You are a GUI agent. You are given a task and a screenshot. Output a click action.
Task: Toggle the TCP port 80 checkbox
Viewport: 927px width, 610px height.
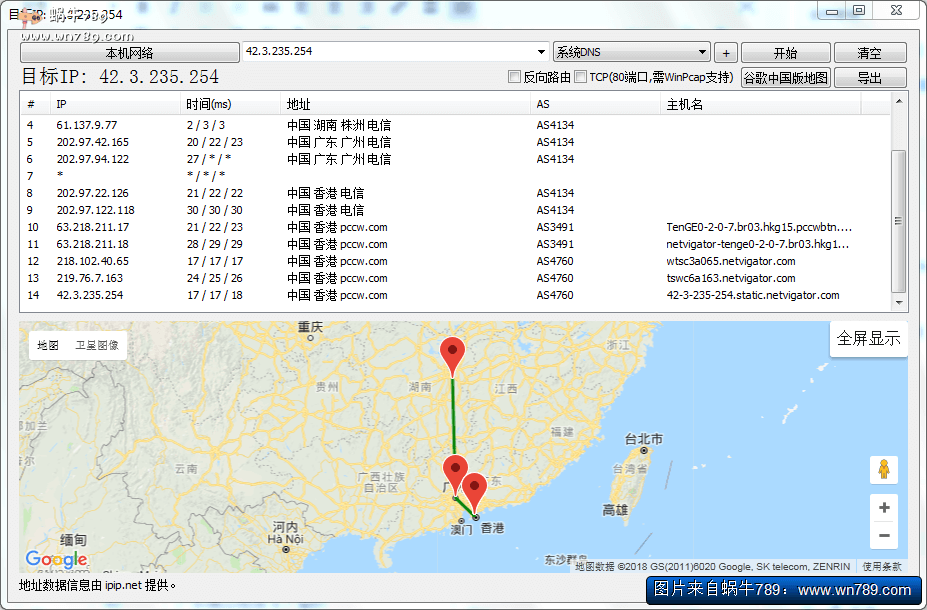(x=581, y=77)
